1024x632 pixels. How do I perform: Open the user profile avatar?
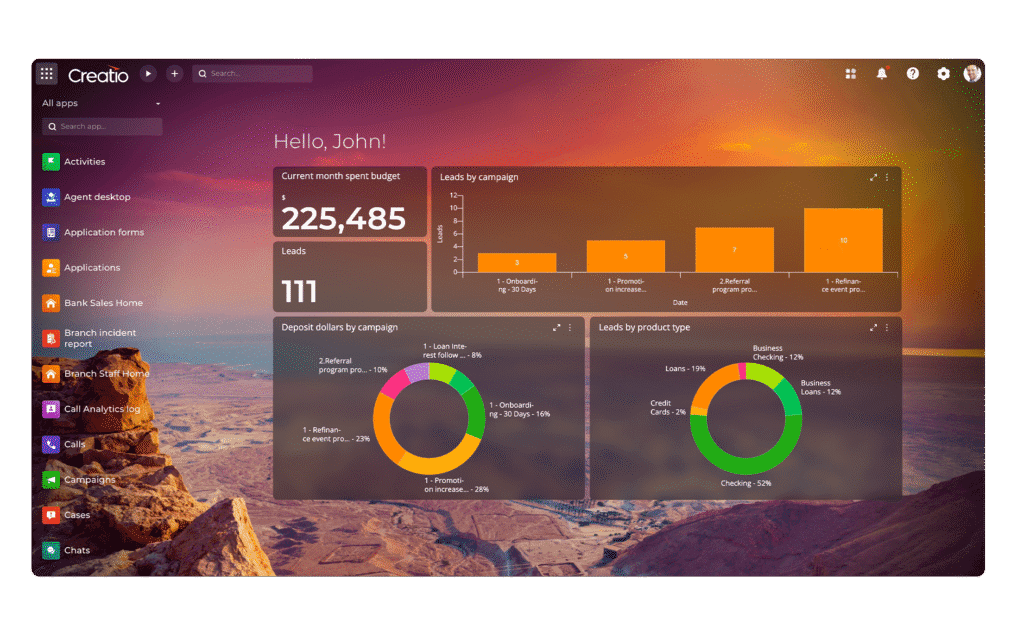click(972, 74)
